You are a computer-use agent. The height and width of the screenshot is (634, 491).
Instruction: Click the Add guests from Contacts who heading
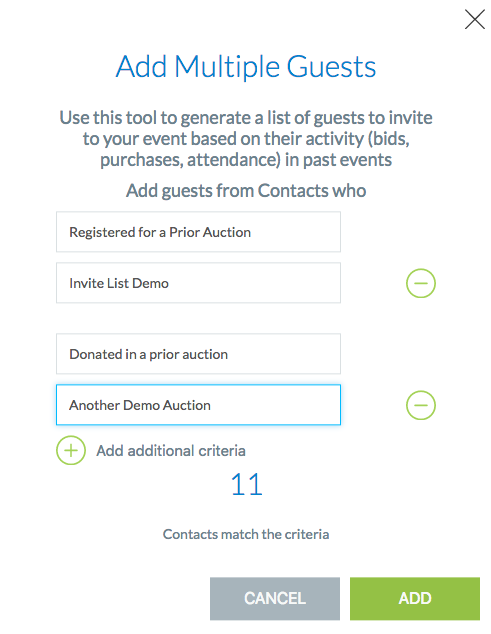pos(246,190)
